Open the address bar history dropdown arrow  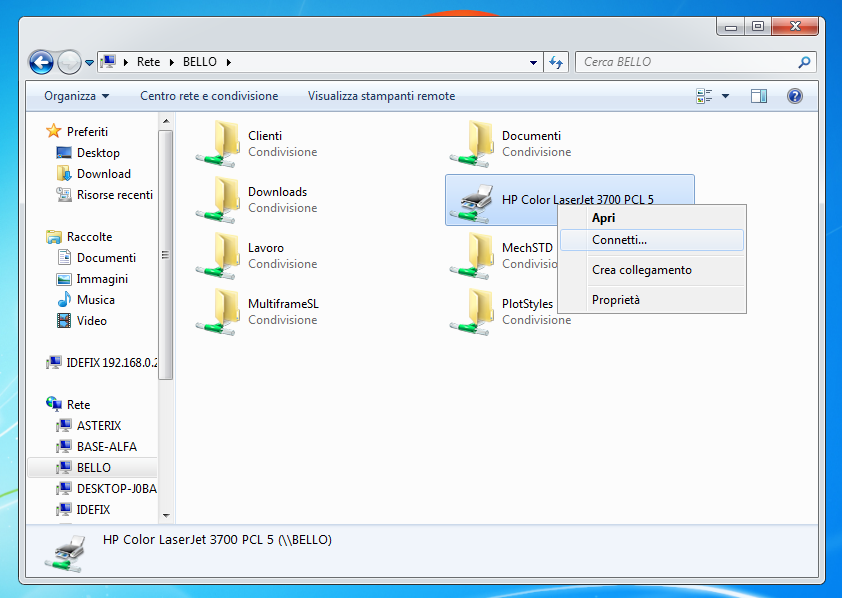(x=534, y=62)
